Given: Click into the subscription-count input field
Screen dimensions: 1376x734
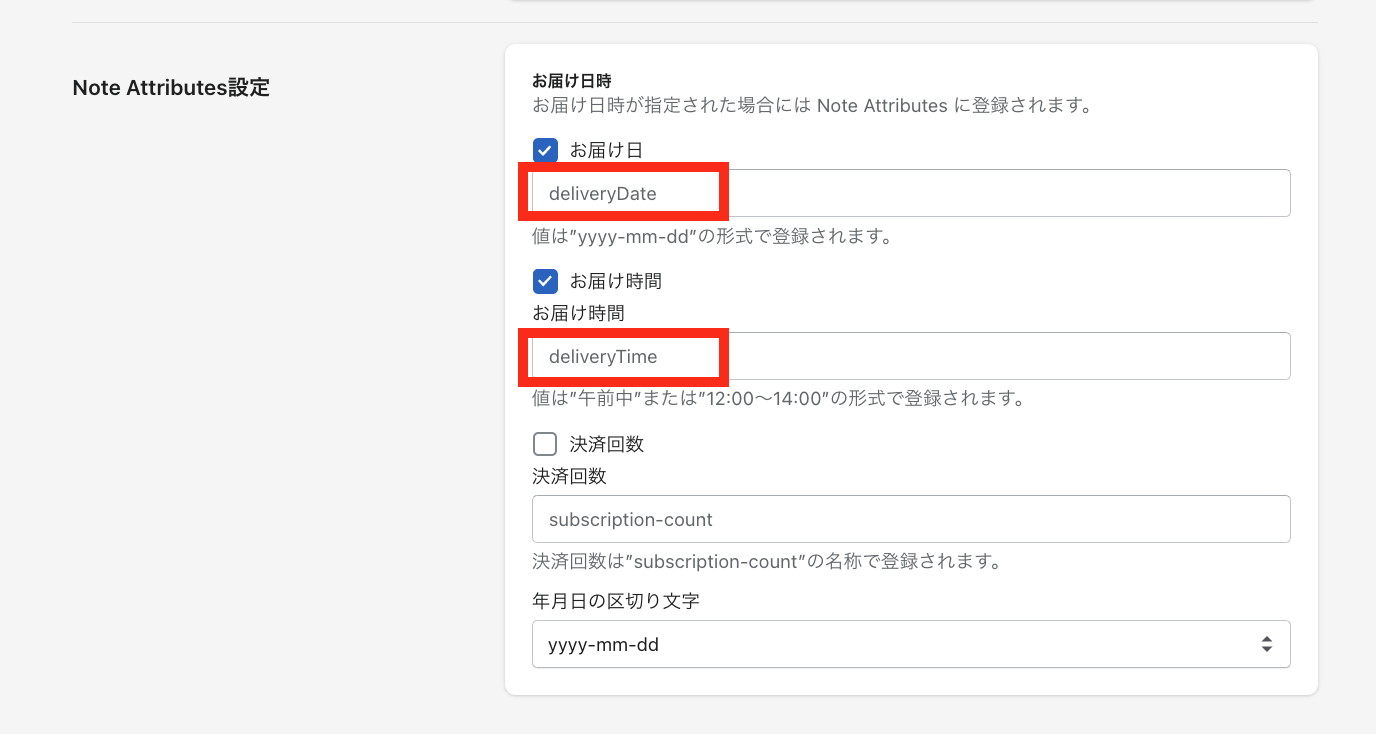Looking at the screenshot, I should [911, 519].
